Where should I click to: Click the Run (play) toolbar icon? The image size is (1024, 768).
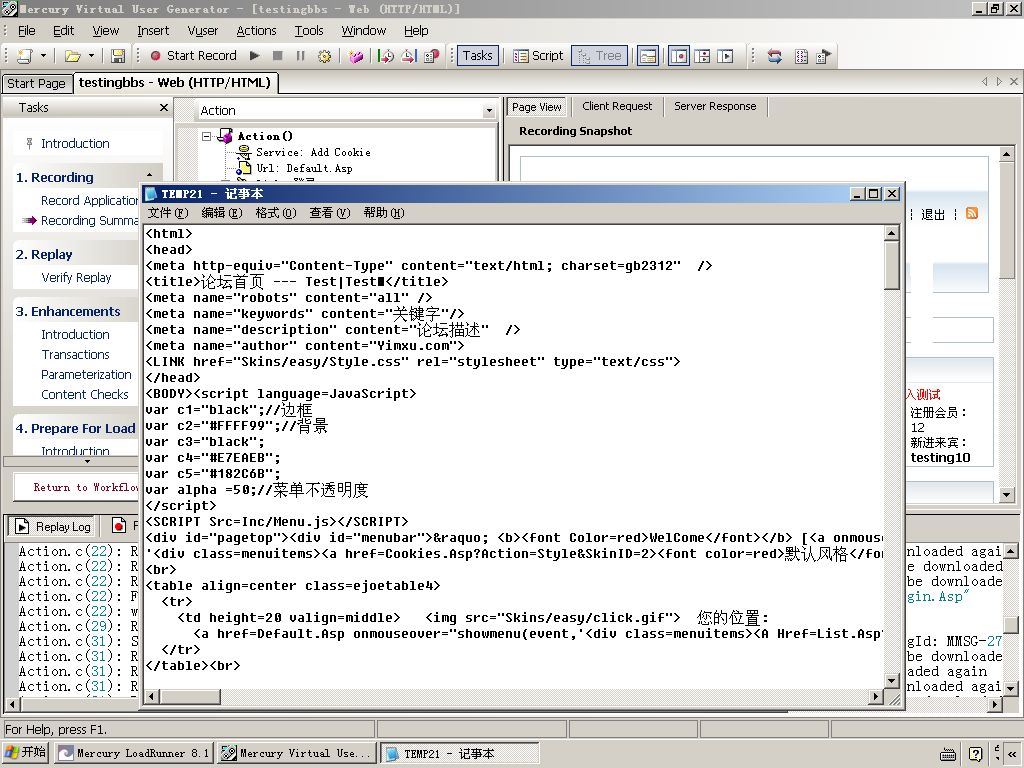tap(255, 56)
